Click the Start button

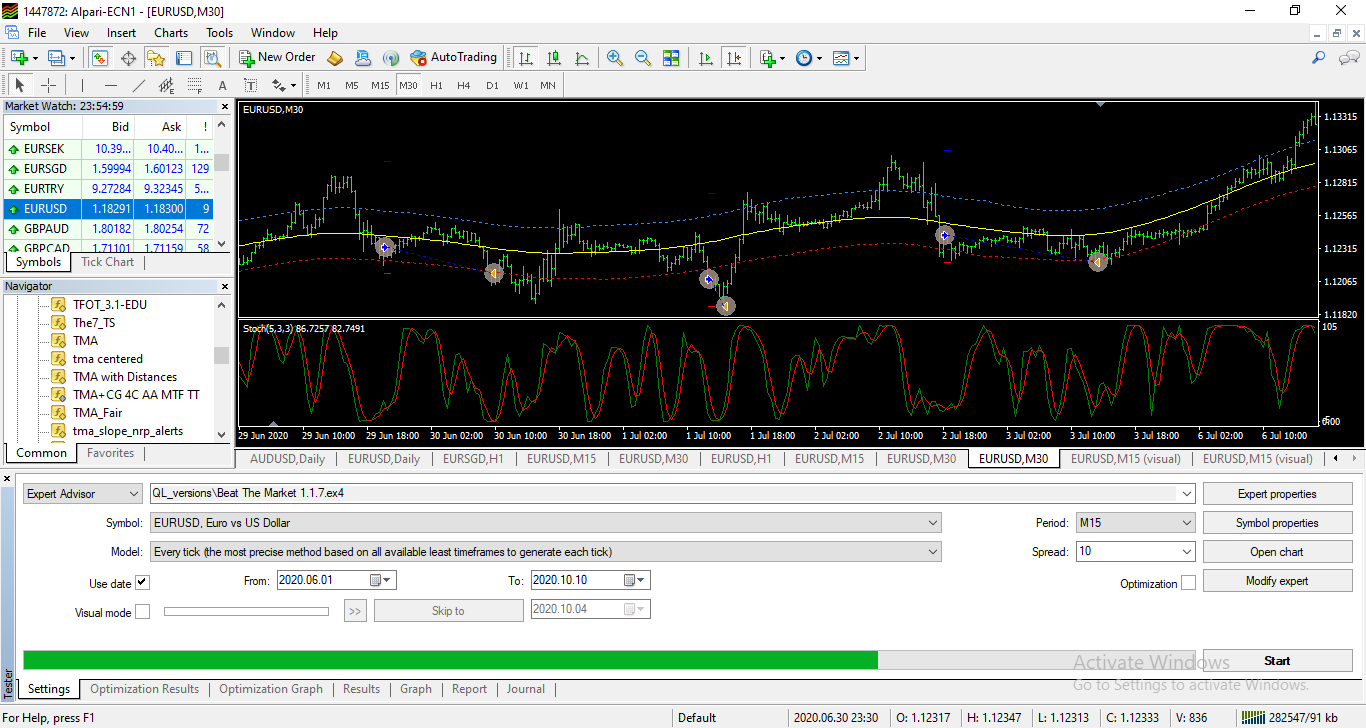[1277, 661]
